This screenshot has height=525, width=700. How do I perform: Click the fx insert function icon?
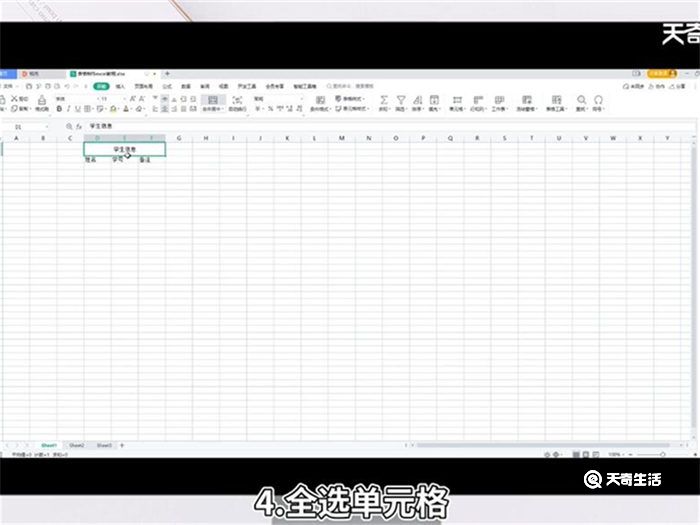79,126
